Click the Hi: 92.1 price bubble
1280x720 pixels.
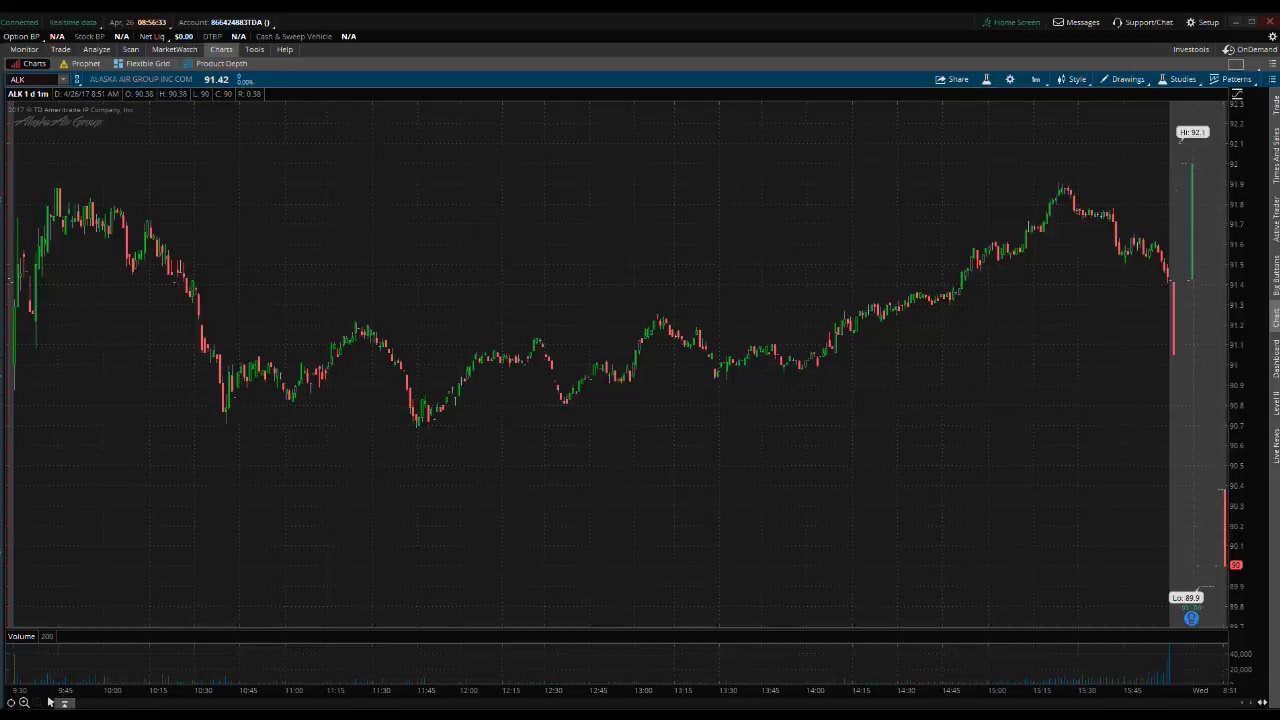click(x=1192, y=132)
